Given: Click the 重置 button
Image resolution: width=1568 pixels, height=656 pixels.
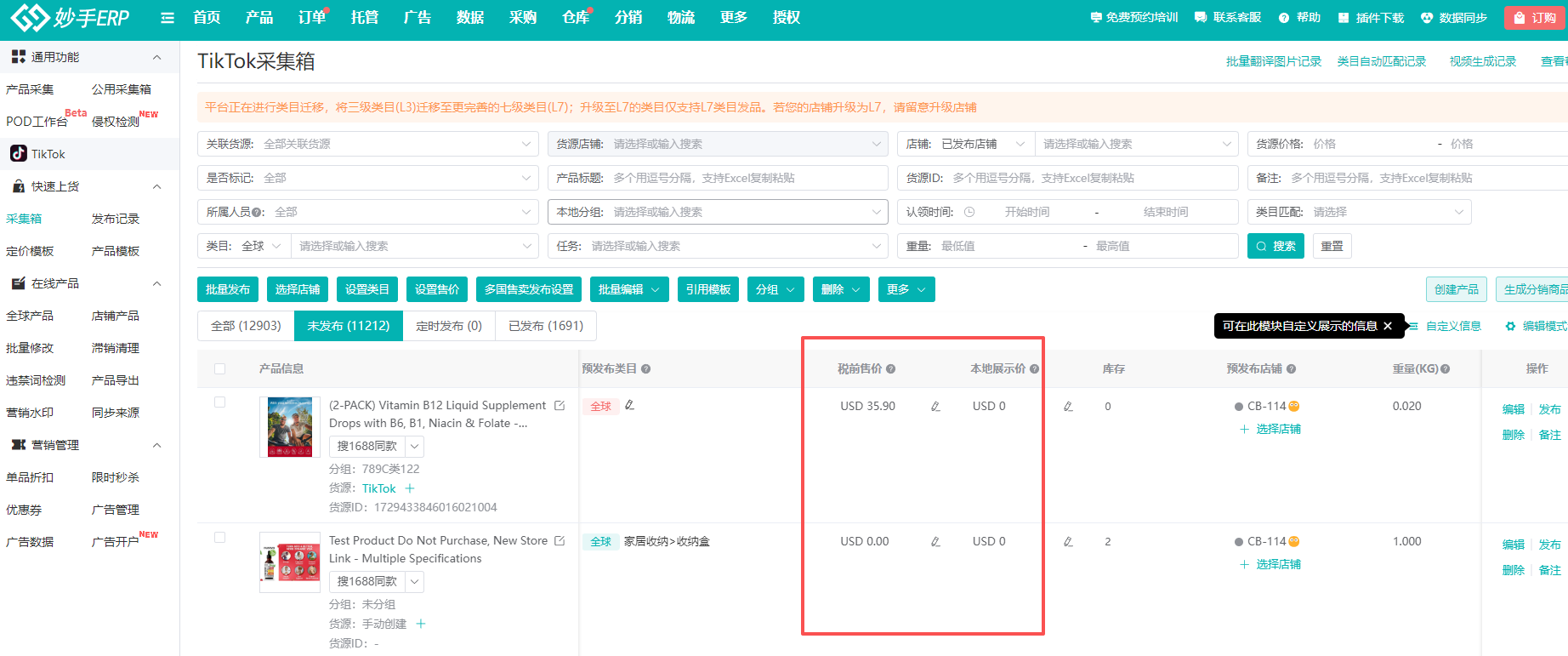Looking at the screenshot, I should [1332, 246].
